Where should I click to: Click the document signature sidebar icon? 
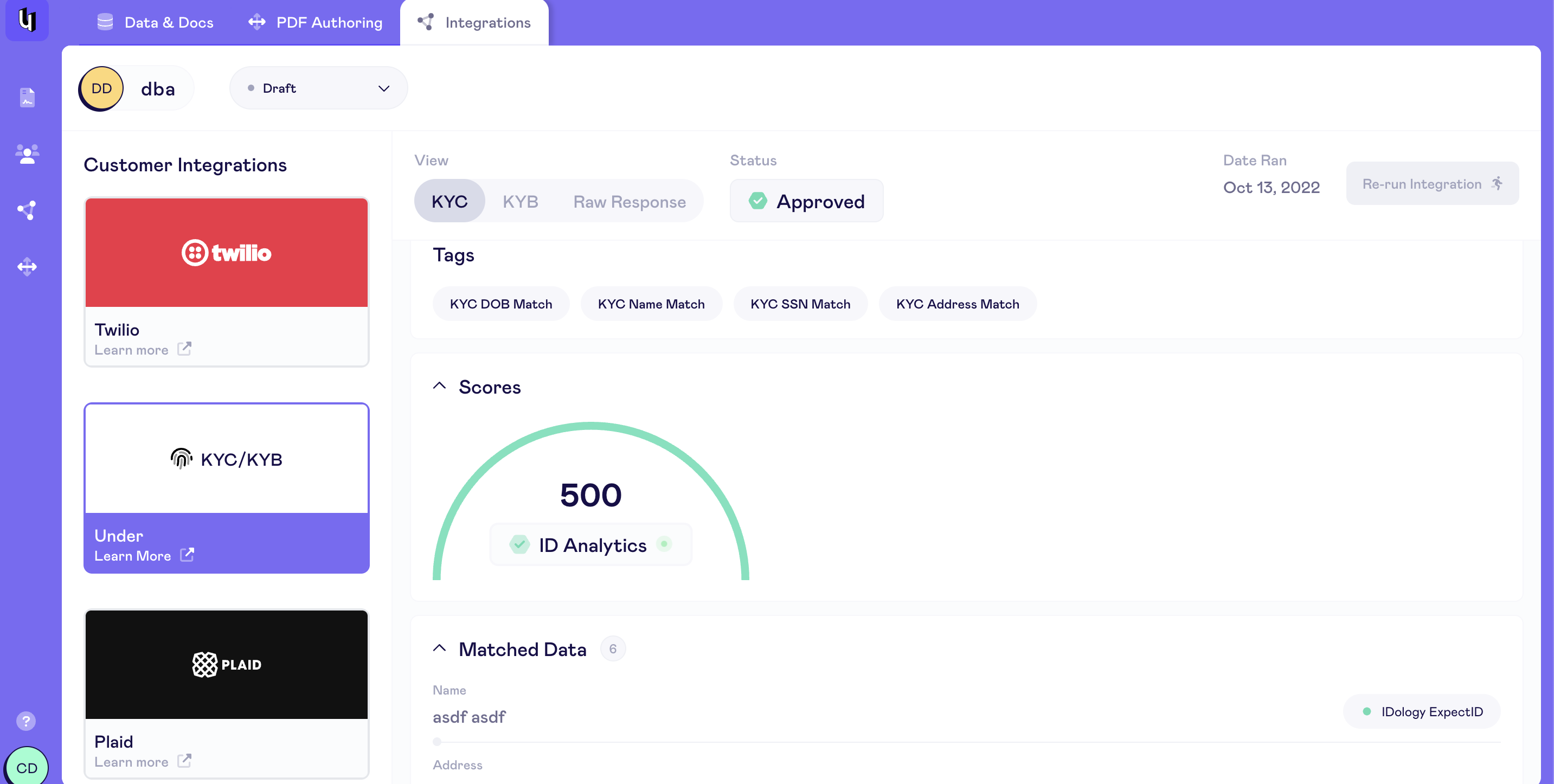coord(27,97)
